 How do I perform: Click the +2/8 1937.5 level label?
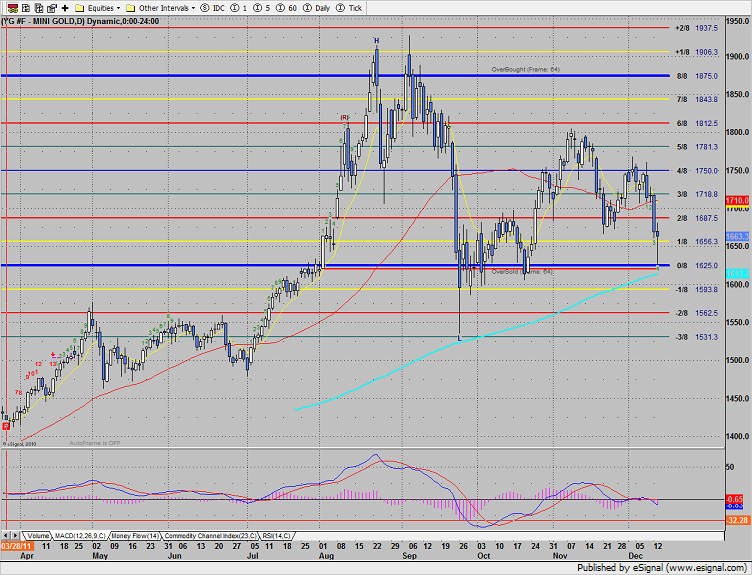pyautogui.click(x=696, y=28)
